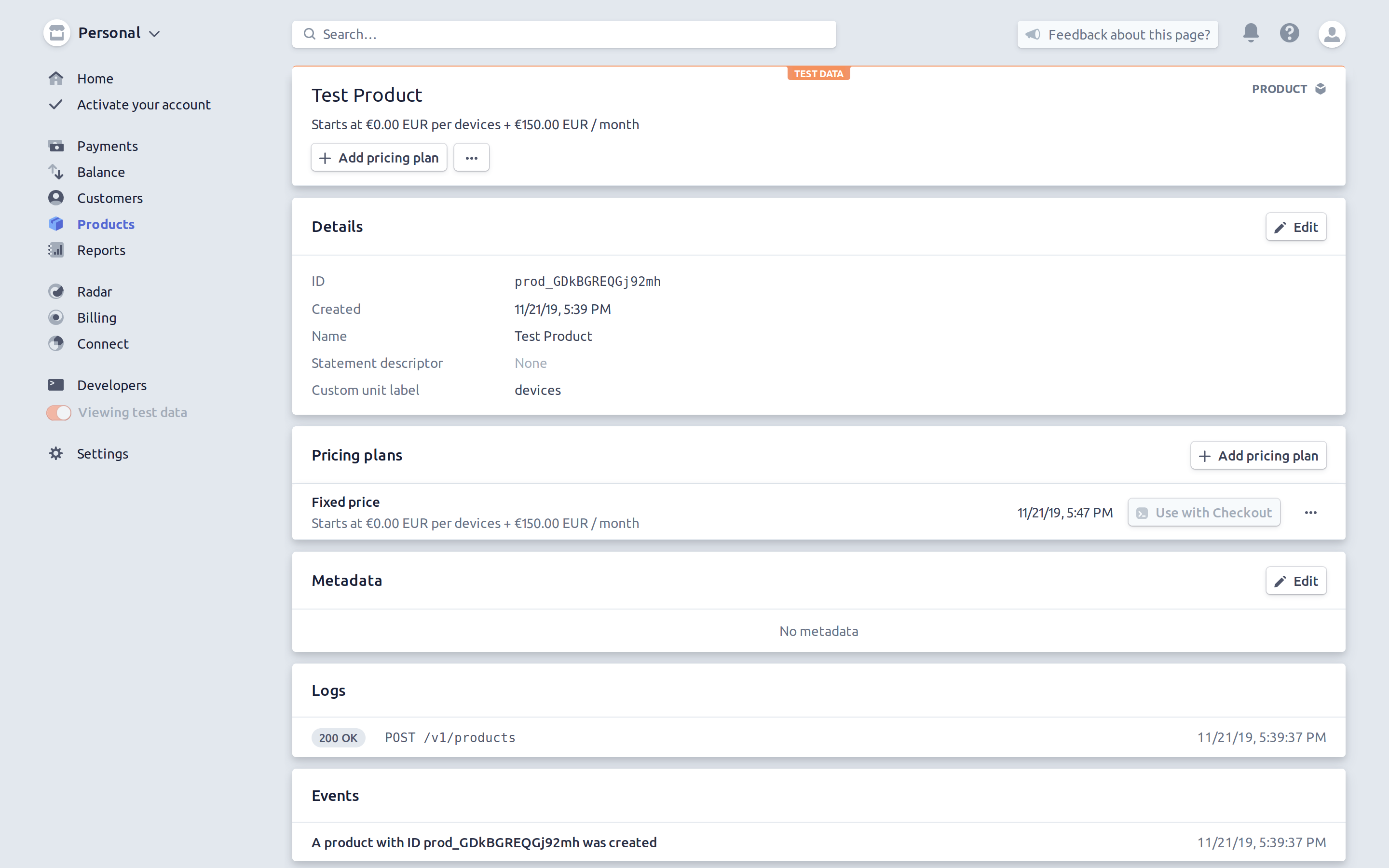The image size is (1389, 868).
Task: Toggle the Viewing test data switch
Action: pos(58,413)
